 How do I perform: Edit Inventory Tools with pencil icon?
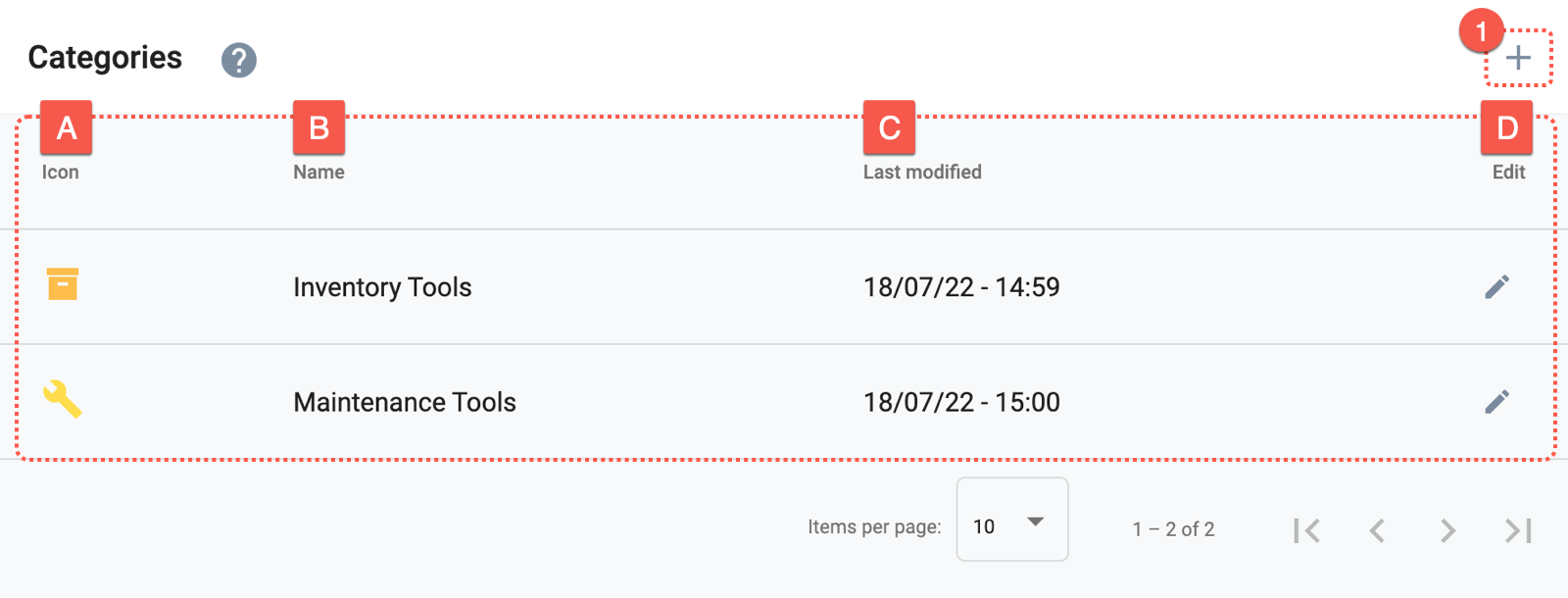click(1496, 286)
